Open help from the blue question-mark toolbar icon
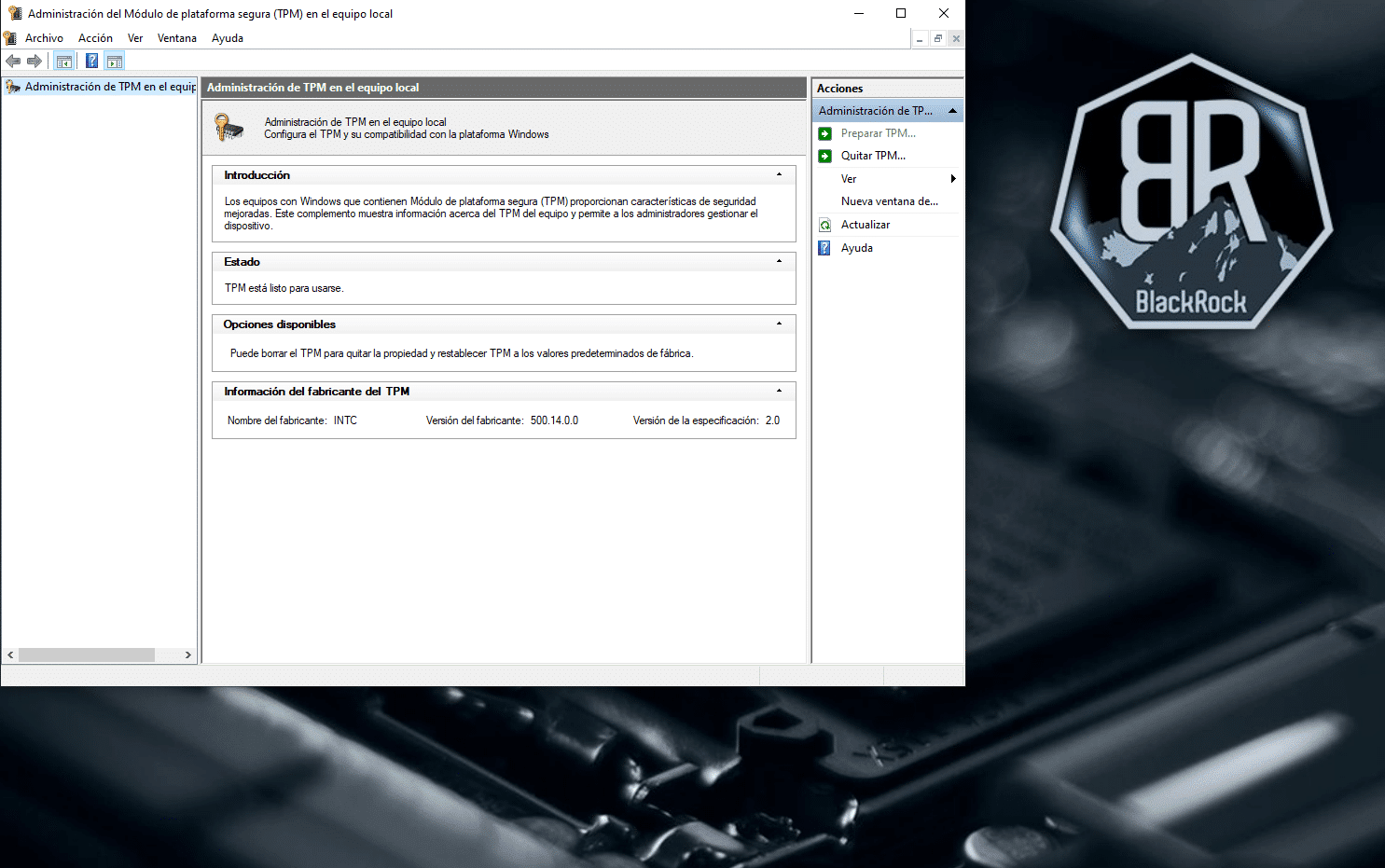1385x868 pixels. pyautogui.click(x=91, y=62)
